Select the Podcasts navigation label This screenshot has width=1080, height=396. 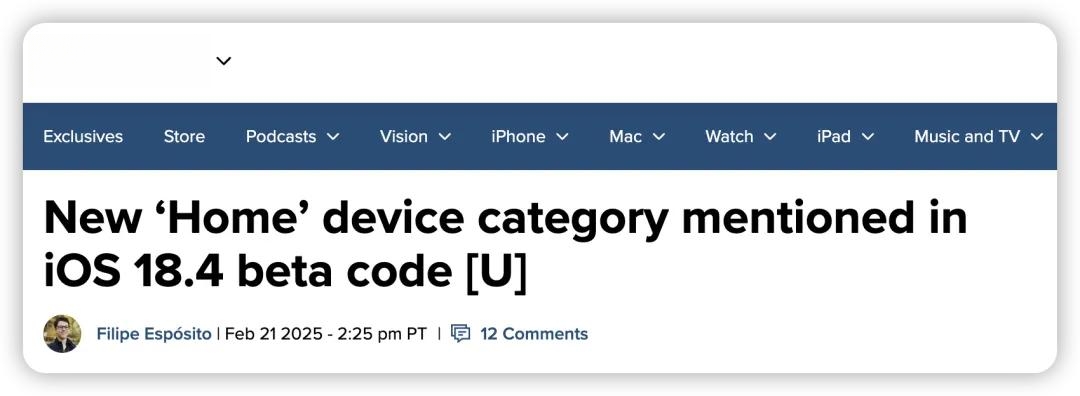click(281, 136)
